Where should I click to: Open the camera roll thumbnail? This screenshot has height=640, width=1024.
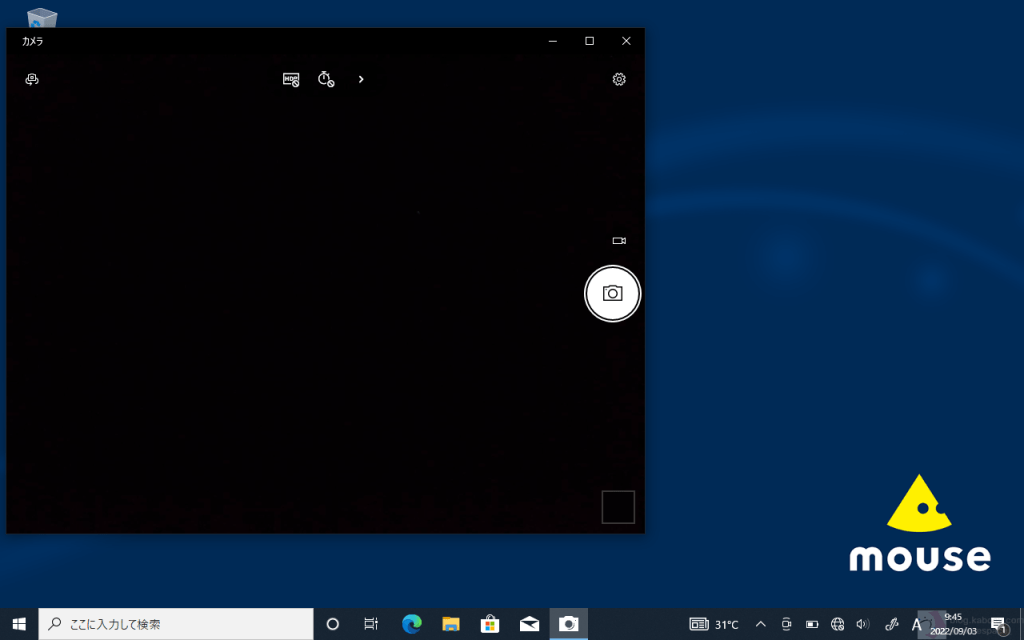point(618,507)
